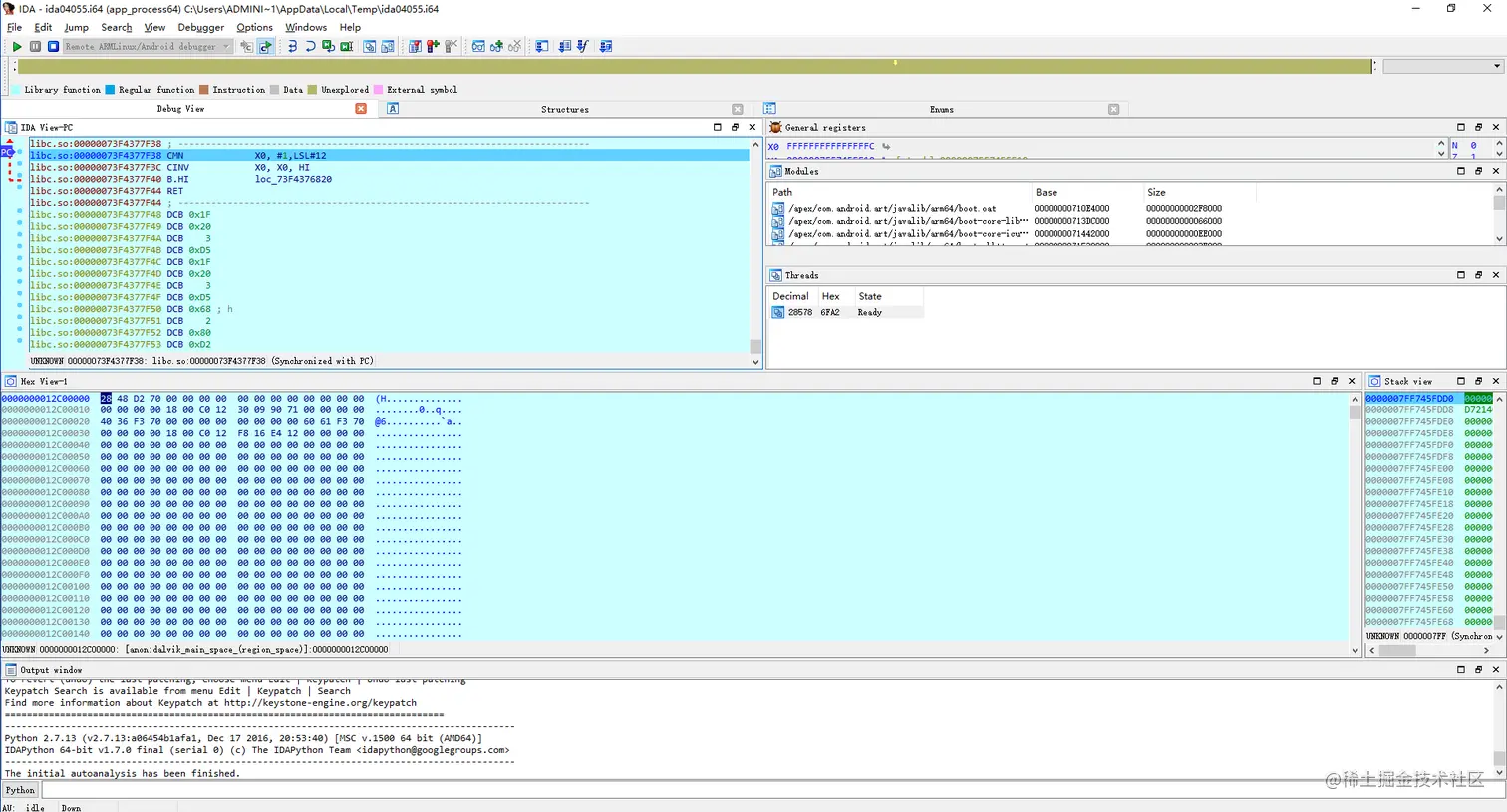Click the last blue trace toolbar icon
This screenshot has height=812, width=1507.
coord(606,46)
